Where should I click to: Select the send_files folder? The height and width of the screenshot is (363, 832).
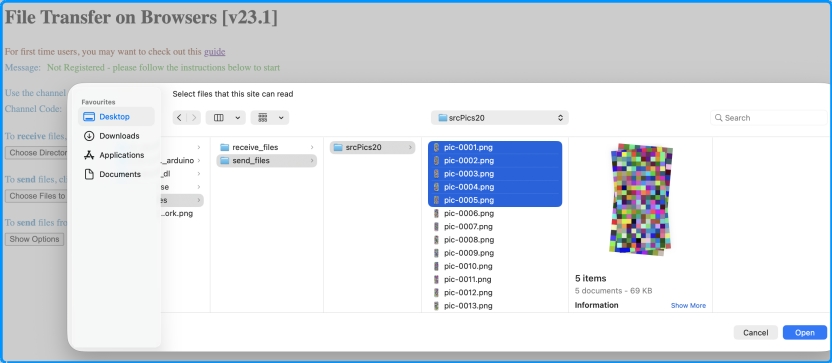tap(267, 160)
